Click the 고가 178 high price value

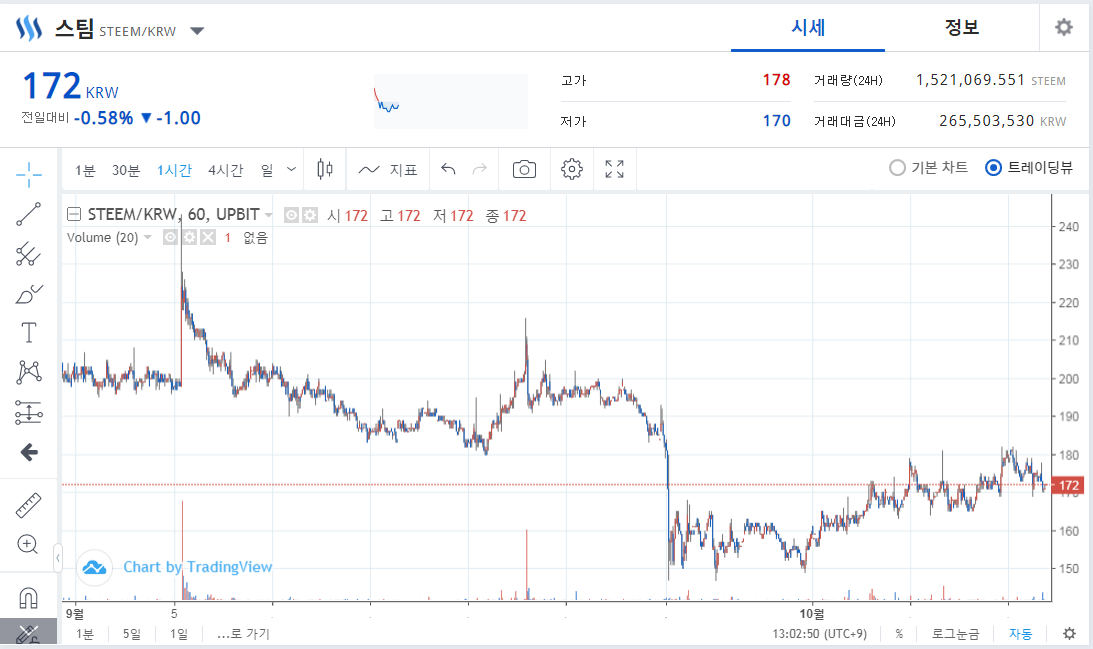pos(777,80)
